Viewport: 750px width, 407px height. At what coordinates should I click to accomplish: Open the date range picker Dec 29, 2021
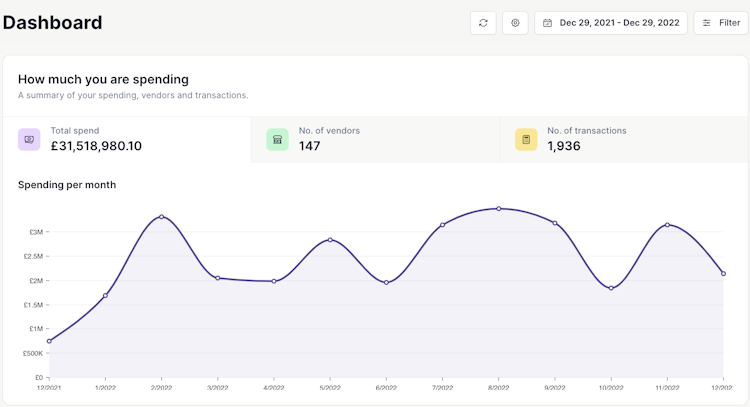click(611, 23)
